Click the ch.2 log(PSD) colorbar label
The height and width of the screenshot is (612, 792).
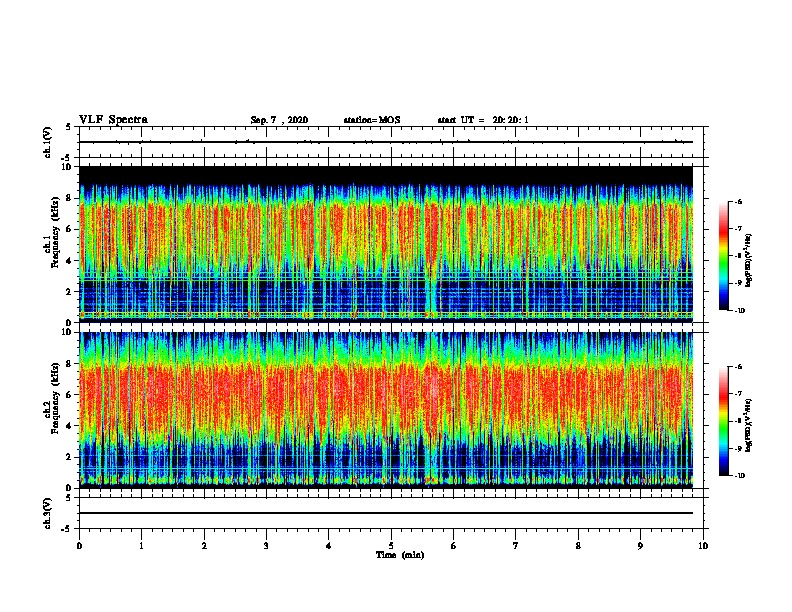click(749, 425)
